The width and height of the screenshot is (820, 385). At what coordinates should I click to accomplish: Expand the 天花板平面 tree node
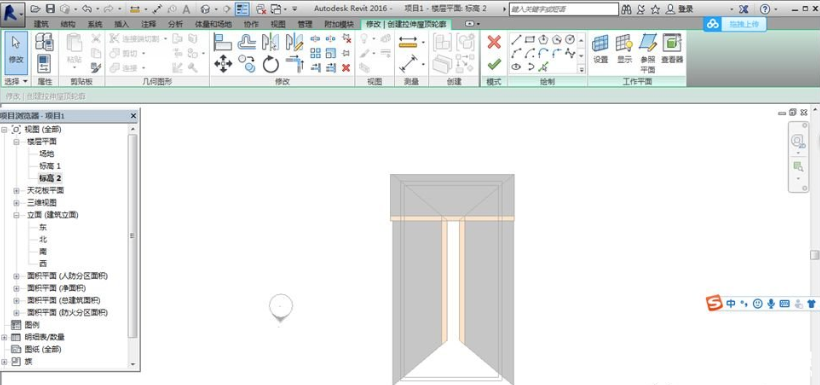click(x=16, y=190)
